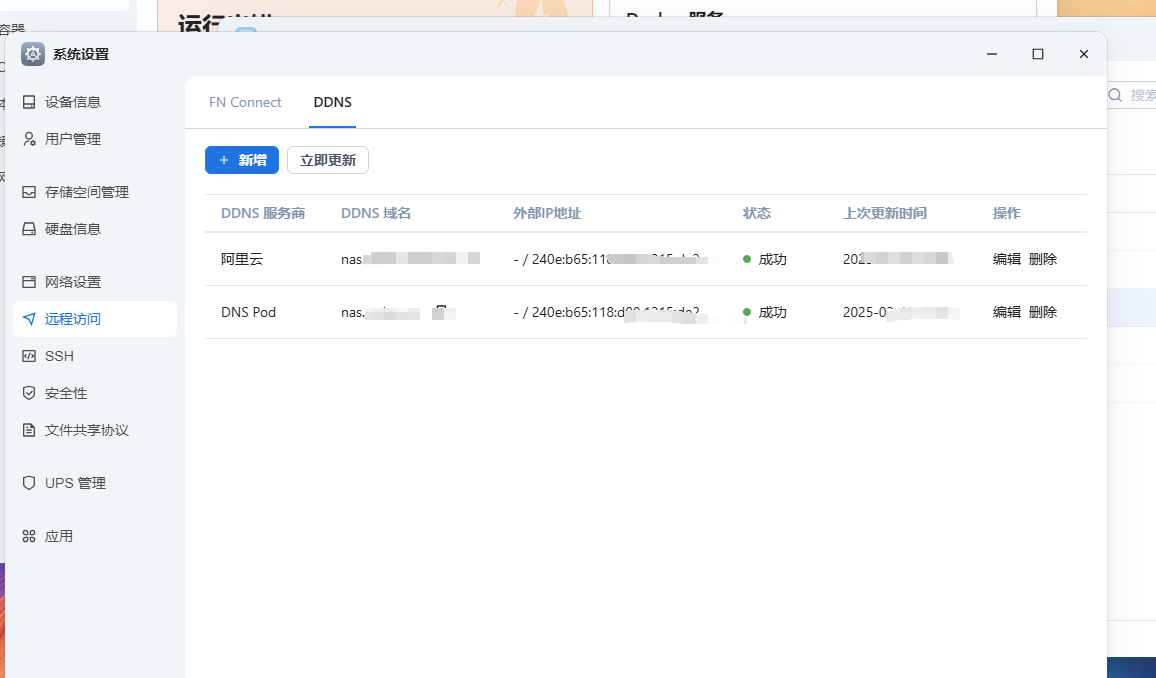Click the external IP in 阿里云 row
The image size is (1156, 678).
click(x=611, y=259)
